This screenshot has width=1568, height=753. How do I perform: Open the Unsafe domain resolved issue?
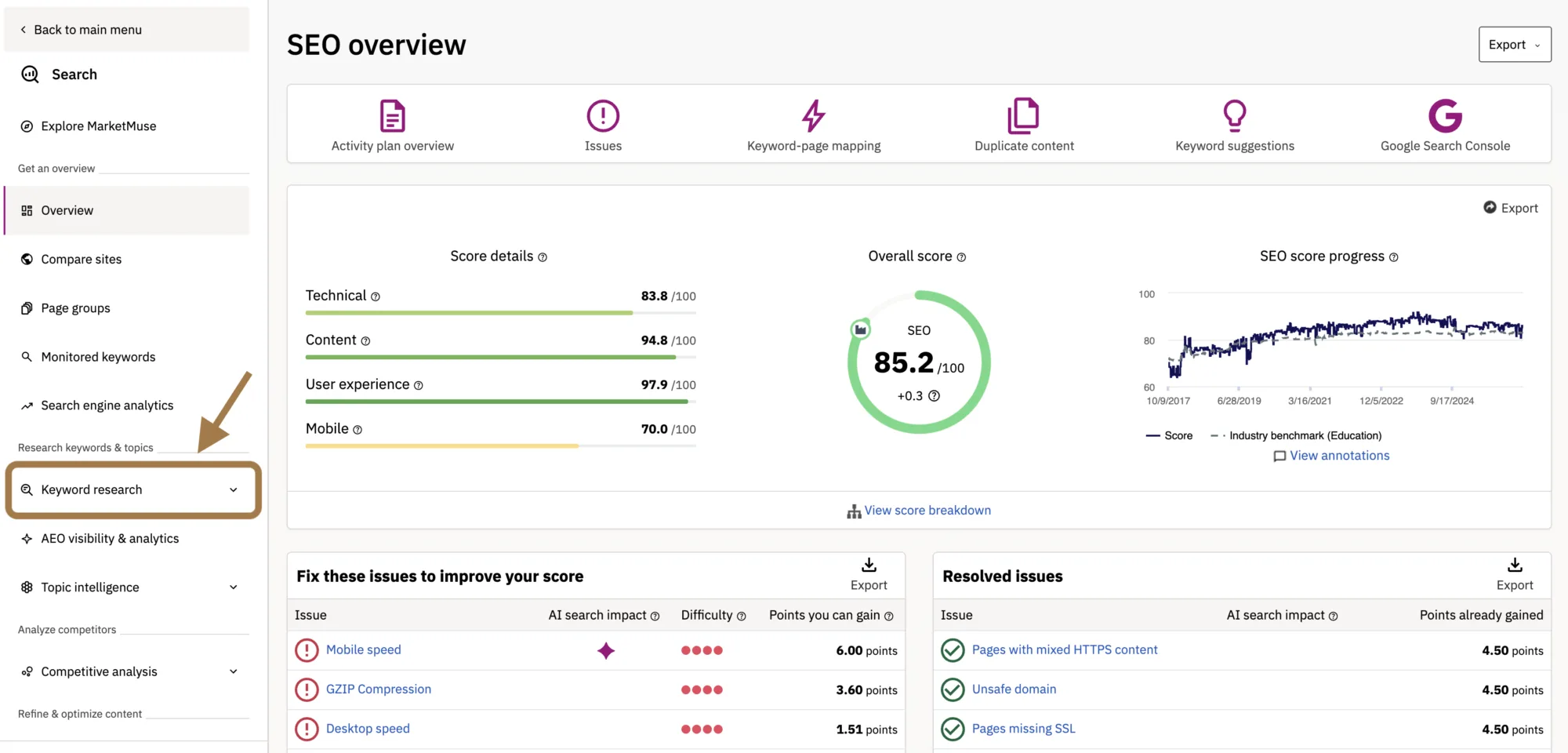(x=1014, y=689)
